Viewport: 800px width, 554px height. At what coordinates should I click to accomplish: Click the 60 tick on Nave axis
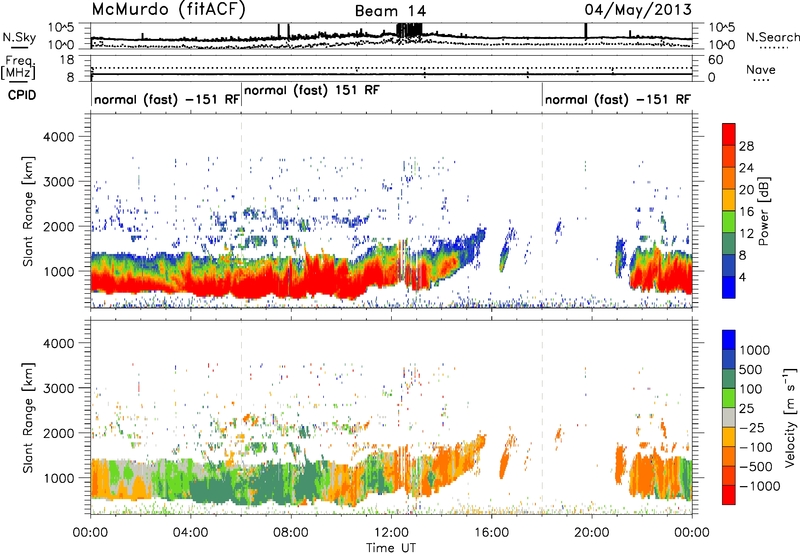[x=715, y=60]
